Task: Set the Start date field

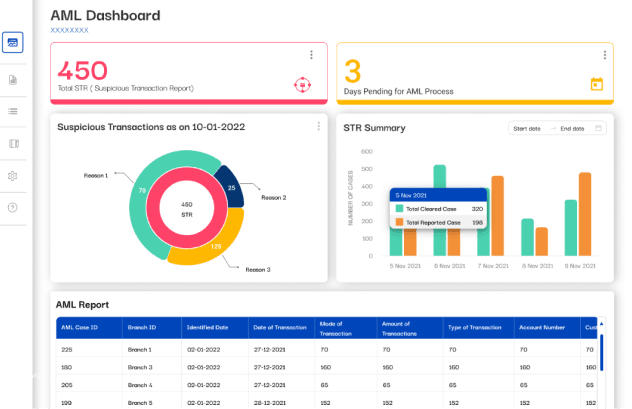Action: (527, 129)
